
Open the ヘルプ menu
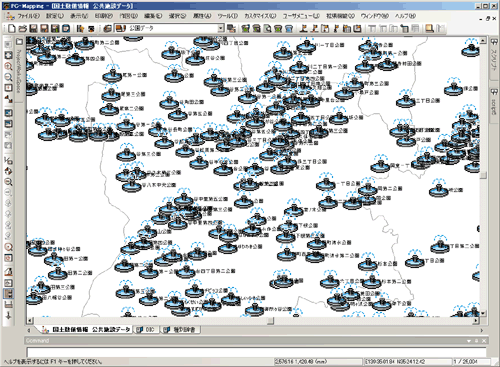pyautogui.click(x=405, y=16)
